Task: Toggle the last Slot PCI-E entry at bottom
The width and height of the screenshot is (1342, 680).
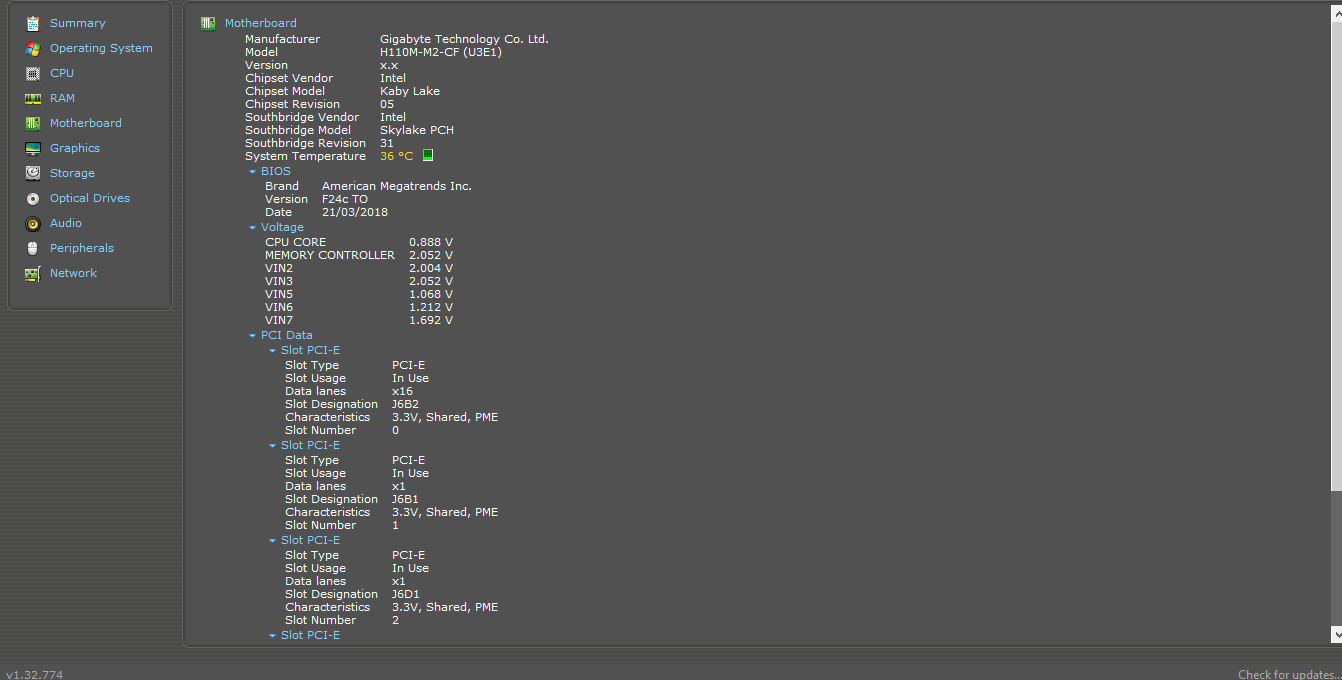Action: [272, 636]
